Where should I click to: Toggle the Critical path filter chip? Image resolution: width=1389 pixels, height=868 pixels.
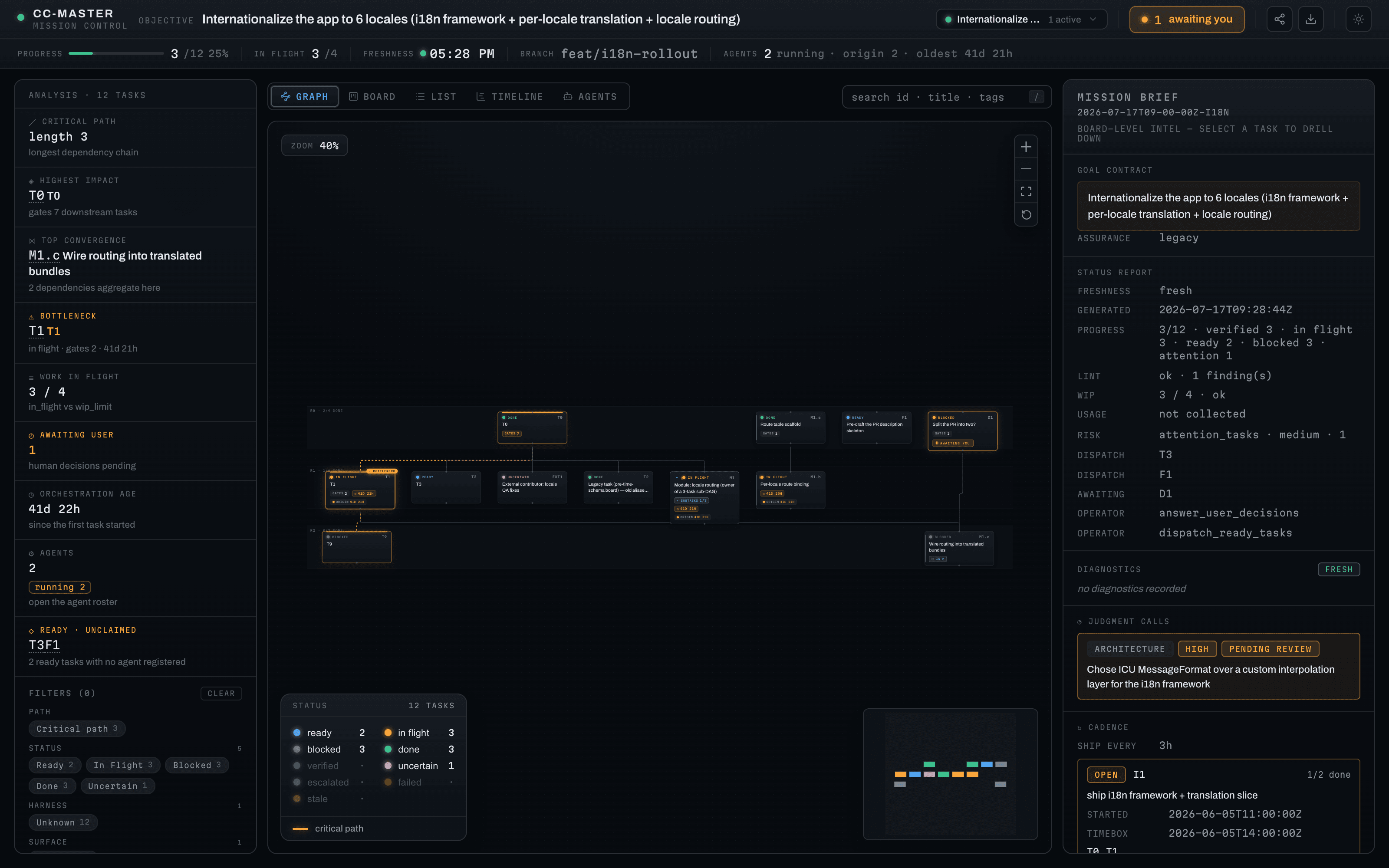coord(77,729)
